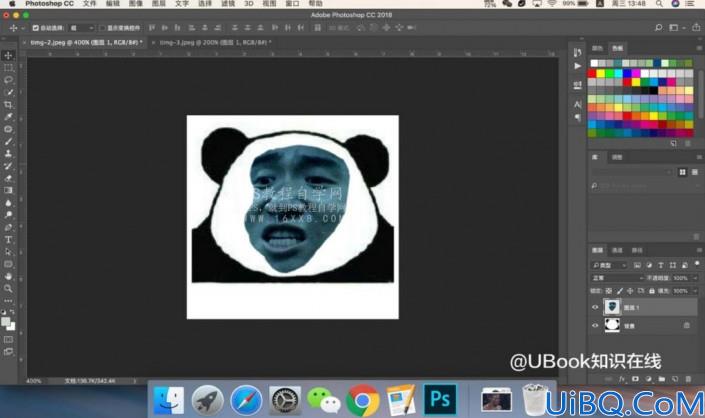
Task: Open the Layers panel menu
Action: point(699,250)
